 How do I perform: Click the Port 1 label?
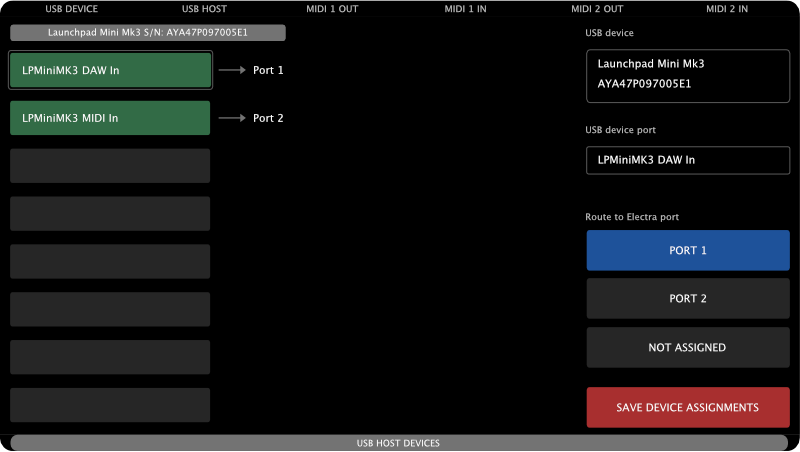pyautogui.click(x=268, y=70)
